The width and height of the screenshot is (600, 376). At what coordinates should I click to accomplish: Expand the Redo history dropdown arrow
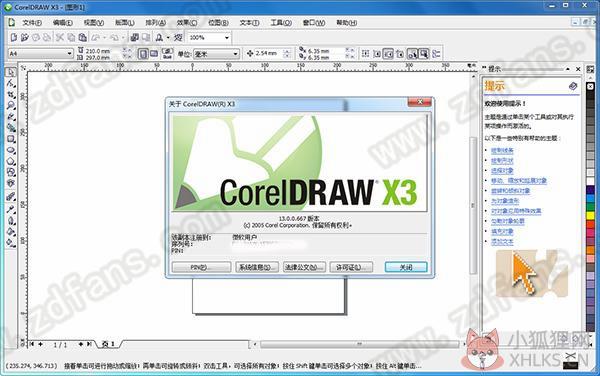click(x=123, y=37)
